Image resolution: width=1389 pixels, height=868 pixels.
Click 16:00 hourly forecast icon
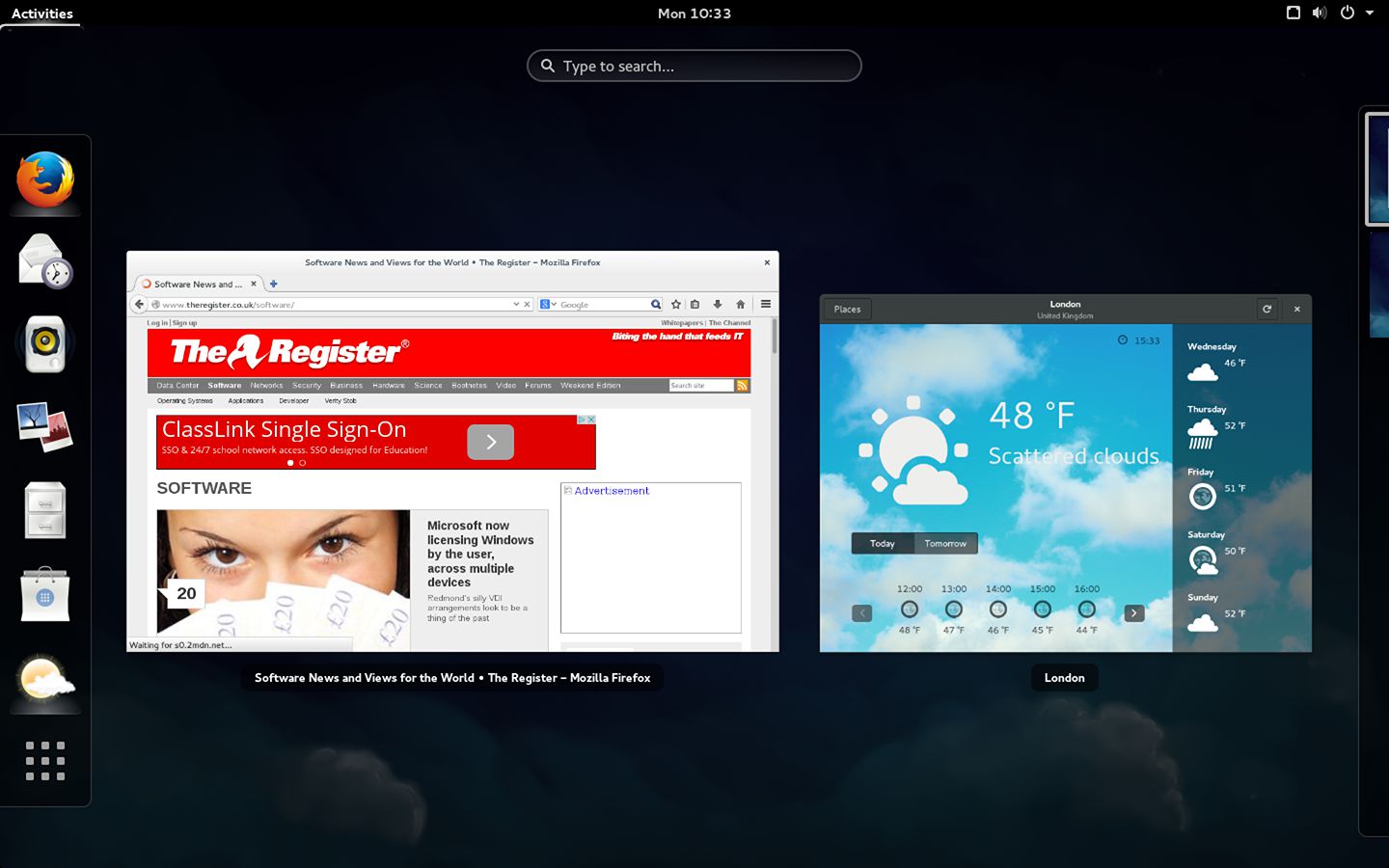[1086, 609]
